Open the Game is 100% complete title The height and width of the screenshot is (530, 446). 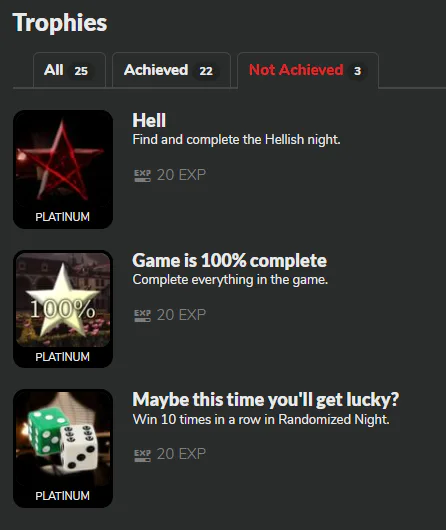(x=230, y=261)
